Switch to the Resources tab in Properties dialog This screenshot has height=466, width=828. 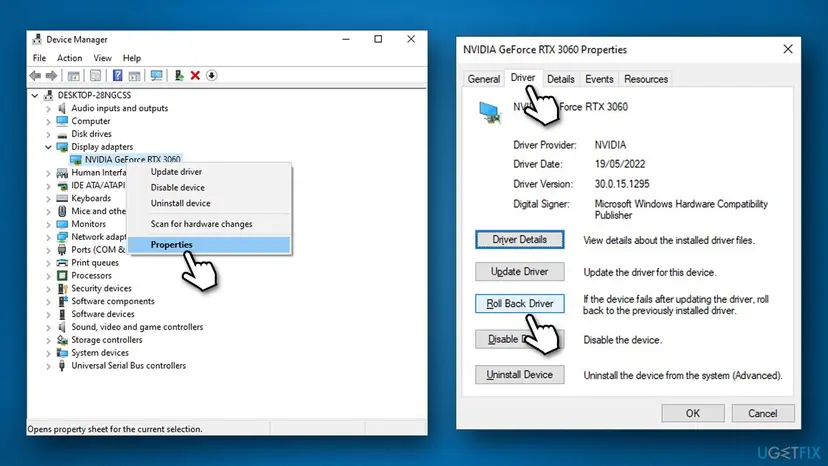[646, 79]
